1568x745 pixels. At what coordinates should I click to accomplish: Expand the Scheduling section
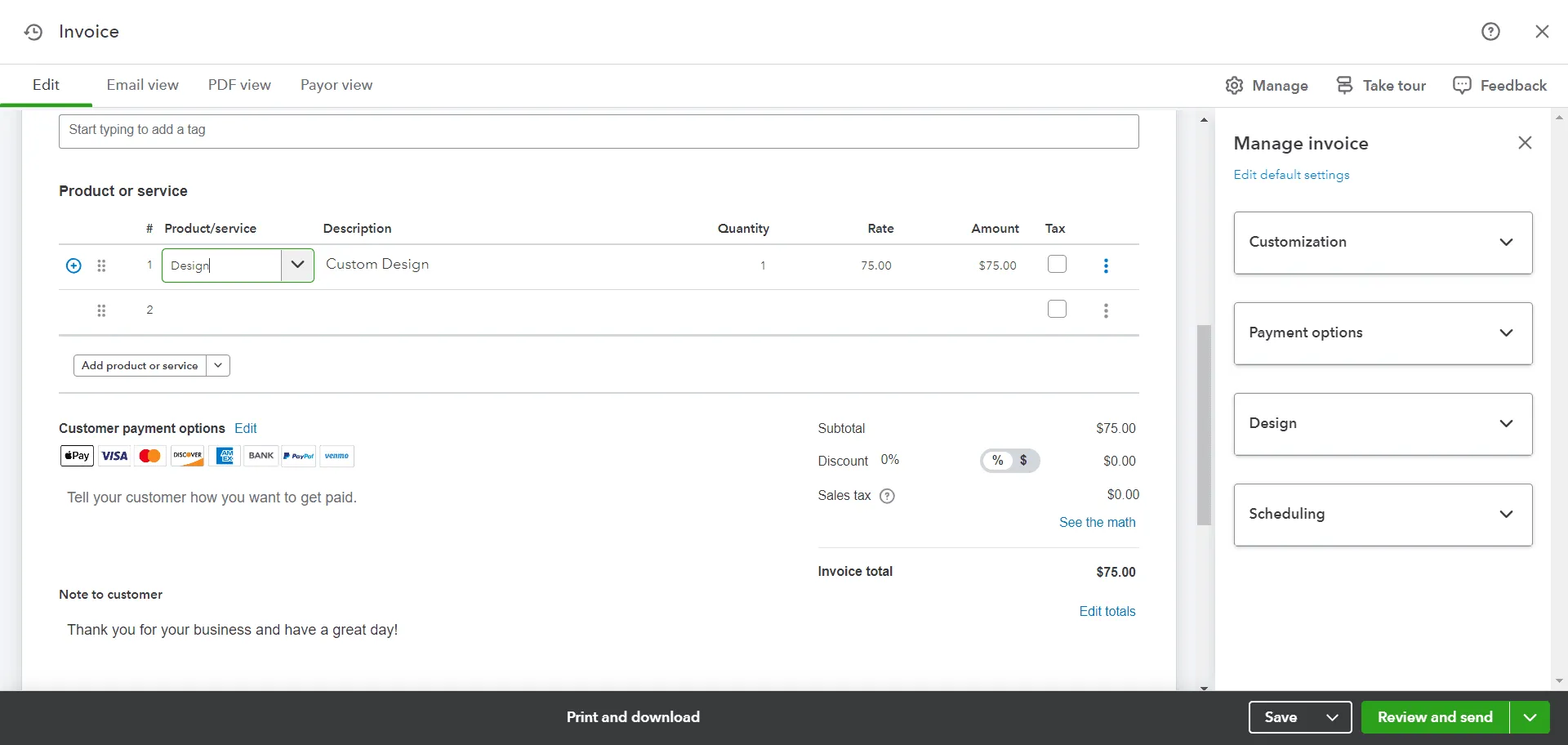pyautogui.click(x=1507, y=514)
